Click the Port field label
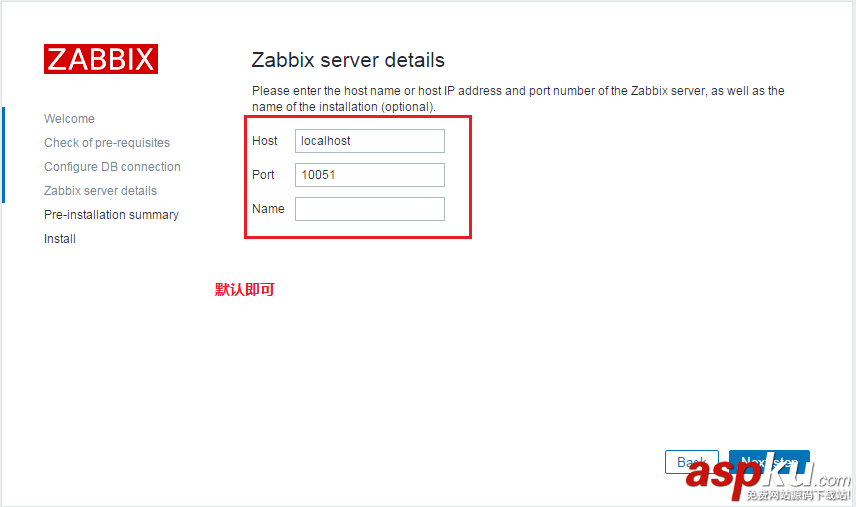 pyautogui.click(x=263, y=175)
